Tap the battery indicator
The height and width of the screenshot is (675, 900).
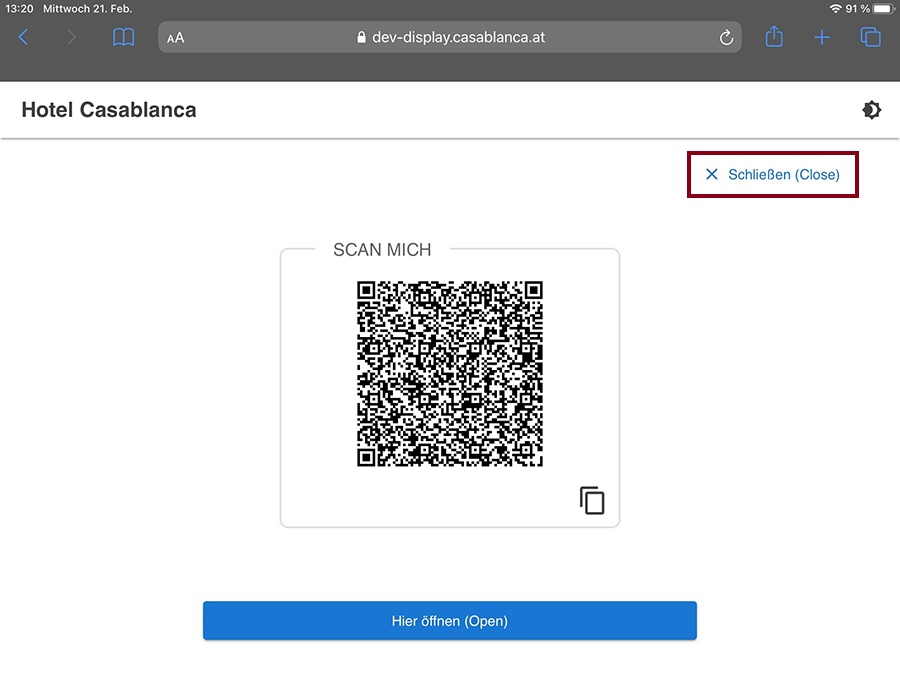882,8
